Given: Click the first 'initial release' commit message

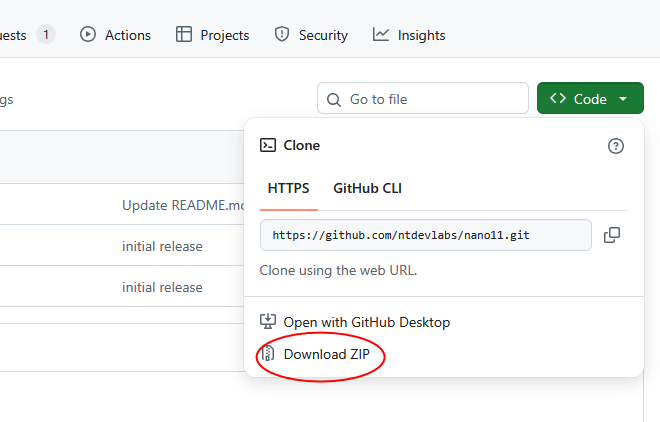Looking at the screenshot, I should pyautogui.click(x=162, y=246).
